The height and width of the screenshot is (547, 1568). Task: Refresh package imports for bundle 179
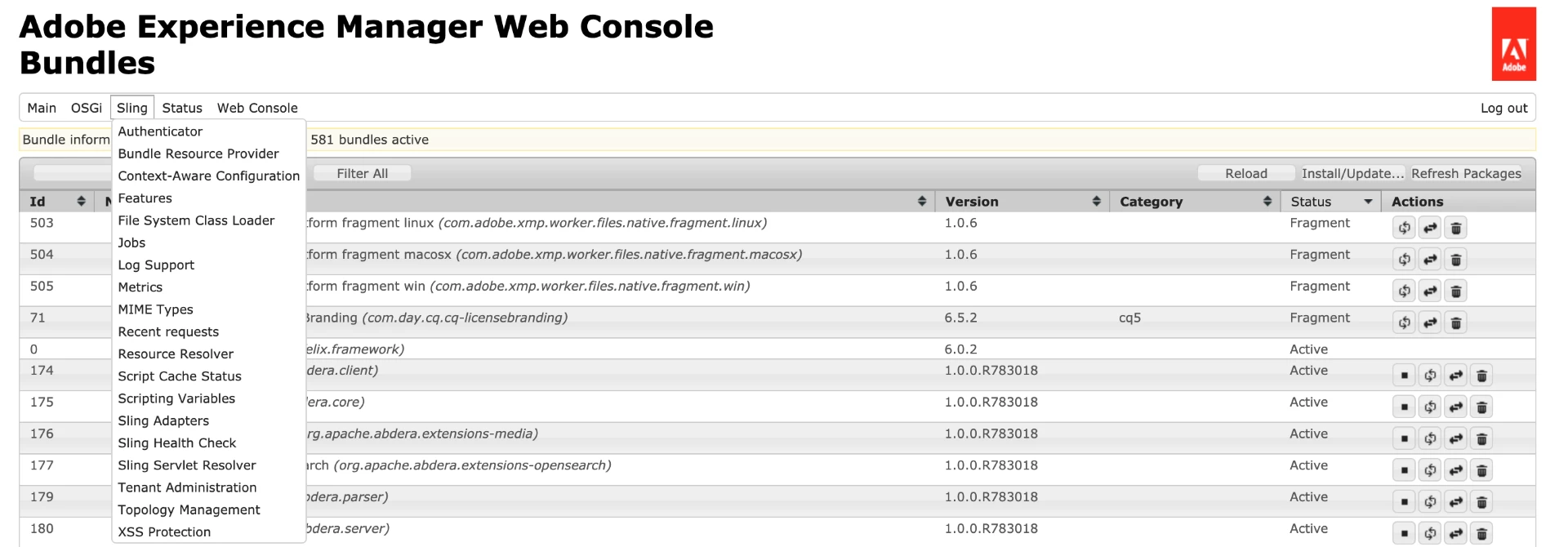(1430, 502)
